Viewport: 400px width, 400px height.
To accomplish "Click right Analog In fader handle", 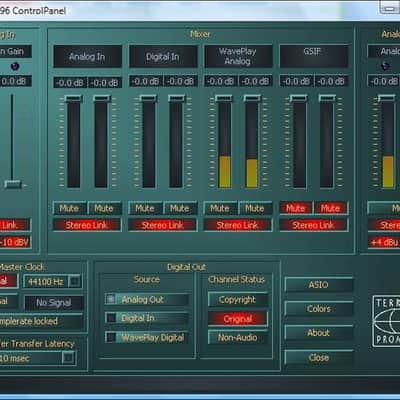I will [102, 98].
